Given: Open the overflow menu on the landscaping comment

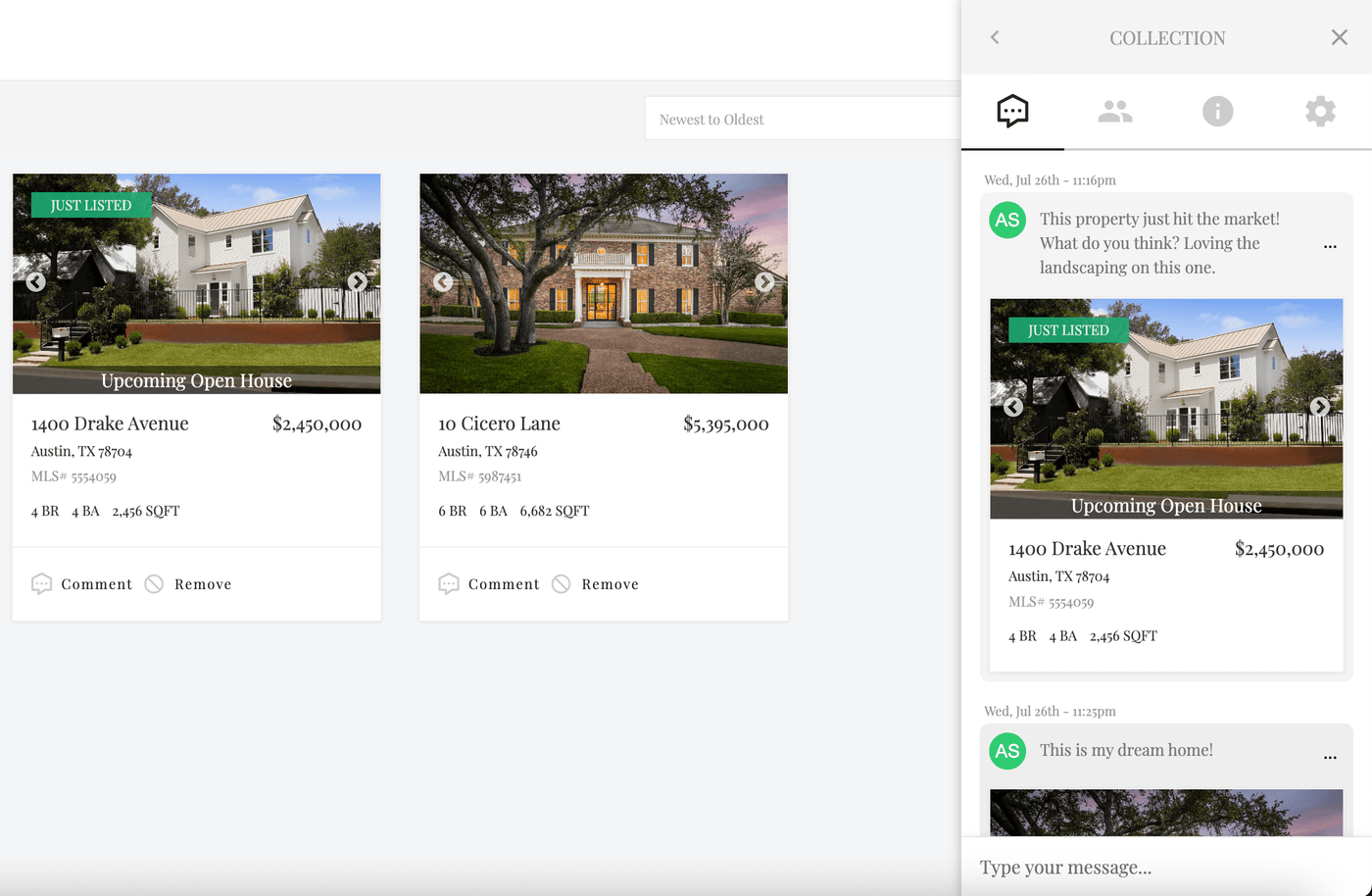Looking at the screenshot, I should coord(1330,248).
